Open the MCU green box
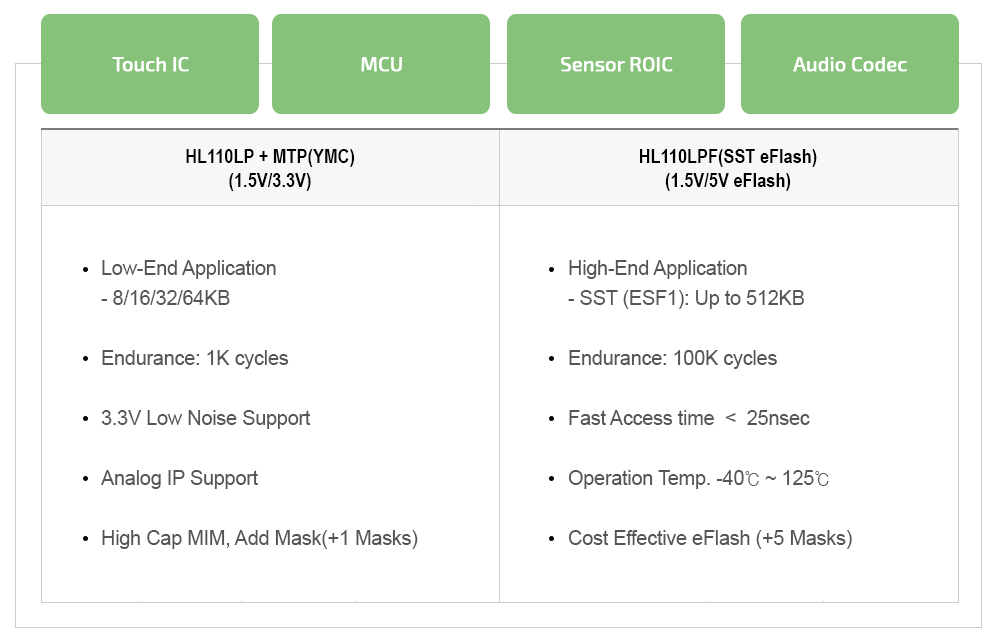The width and height of the screenshot is (999, 640). pos(381,64)
